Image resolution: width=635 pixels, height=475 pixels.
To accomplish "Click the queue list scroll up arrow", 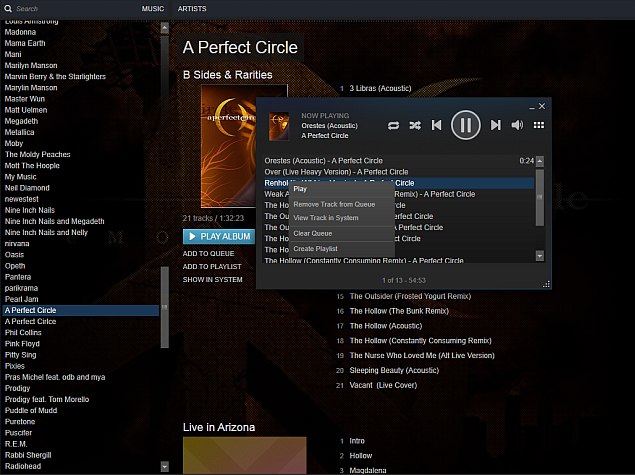I will tap(539, 162).
